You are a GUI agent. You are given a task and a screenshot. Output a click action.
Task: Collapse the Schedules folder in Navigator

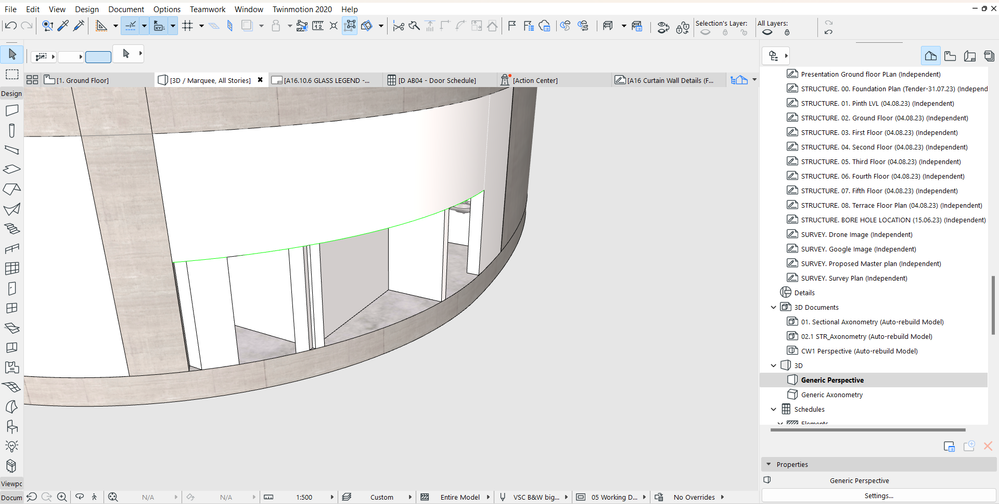(x=773, y=409)
